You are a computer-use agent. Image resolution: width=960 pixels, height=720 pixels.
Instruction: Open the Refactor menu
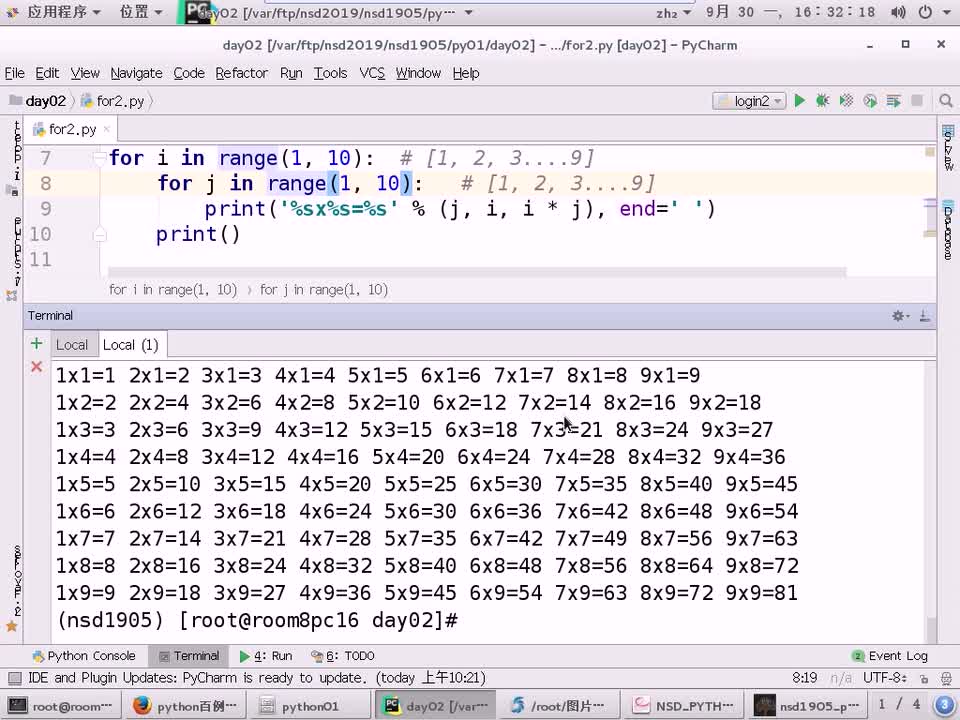tap(242, 73)
